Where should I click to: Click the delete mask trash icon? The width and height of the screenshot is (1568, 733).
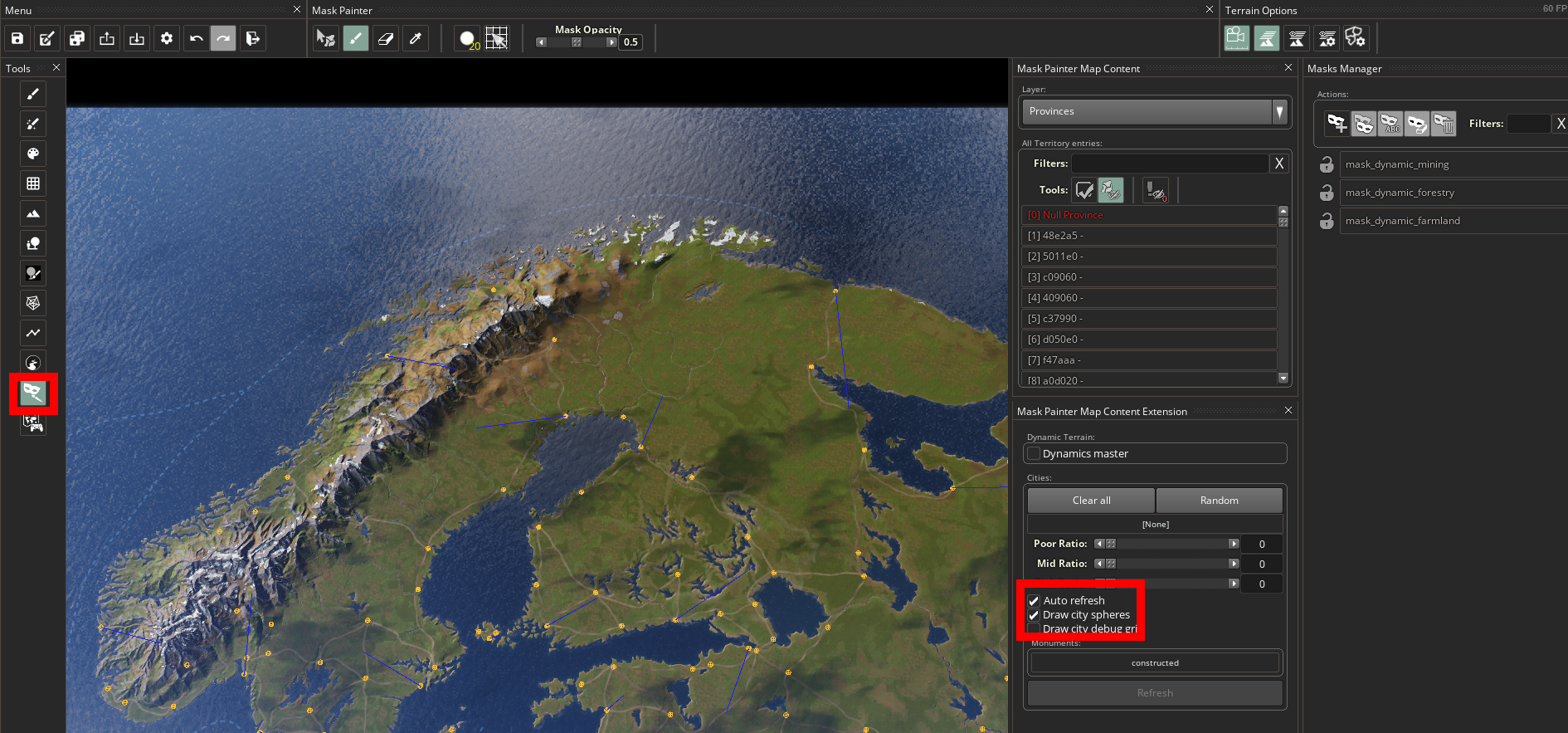tap(1444, 124)
